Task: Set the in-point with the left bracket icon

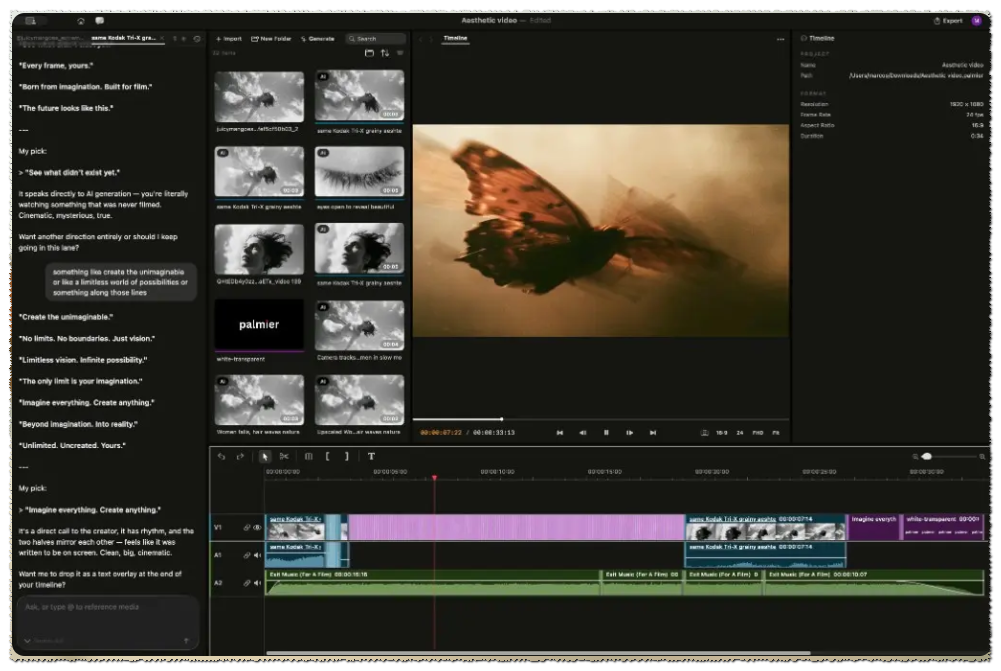Action: coord(327,456)
